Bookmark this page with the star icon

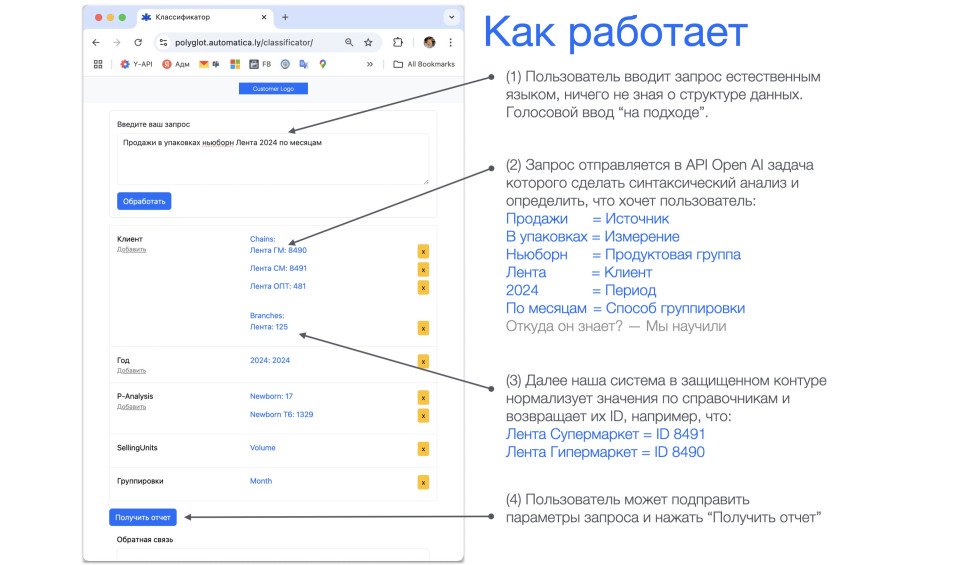pyautogui.click(x=368, y=42)
